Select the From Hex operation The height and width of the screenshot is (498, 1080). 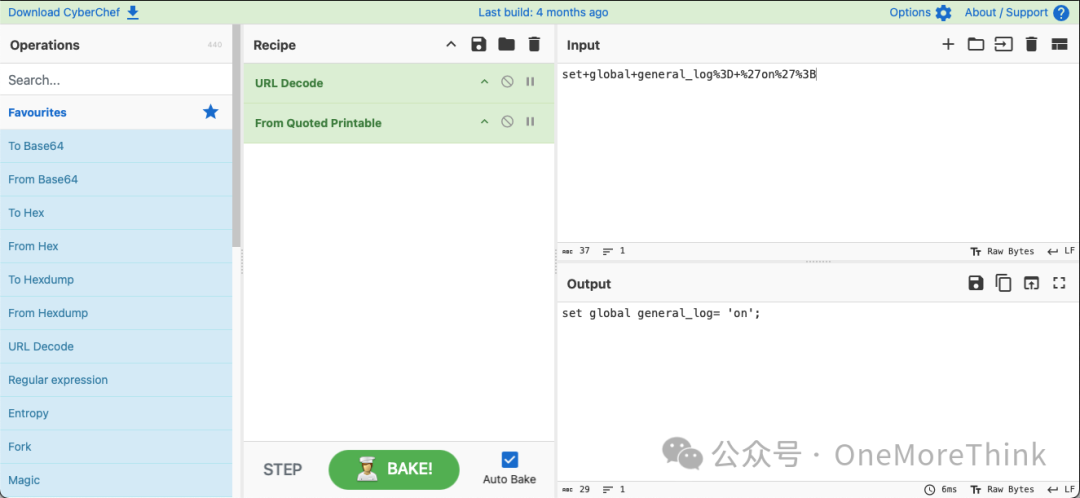coord(116,247)
